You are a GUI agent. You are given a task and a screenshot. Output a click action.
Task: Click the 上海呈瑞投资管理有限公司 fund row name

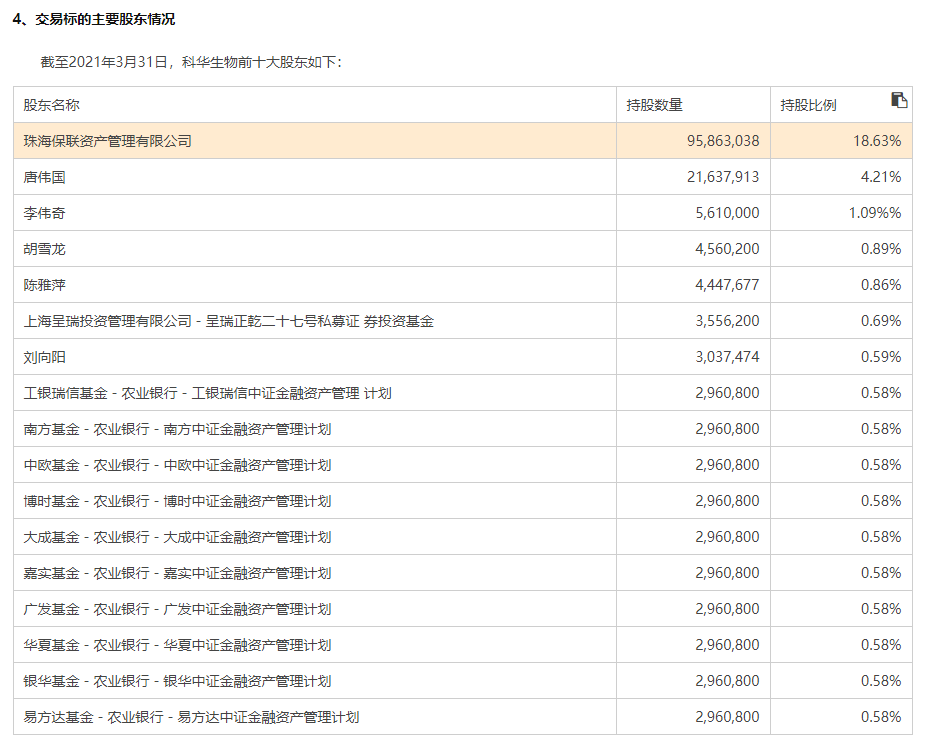coord(229,321)
